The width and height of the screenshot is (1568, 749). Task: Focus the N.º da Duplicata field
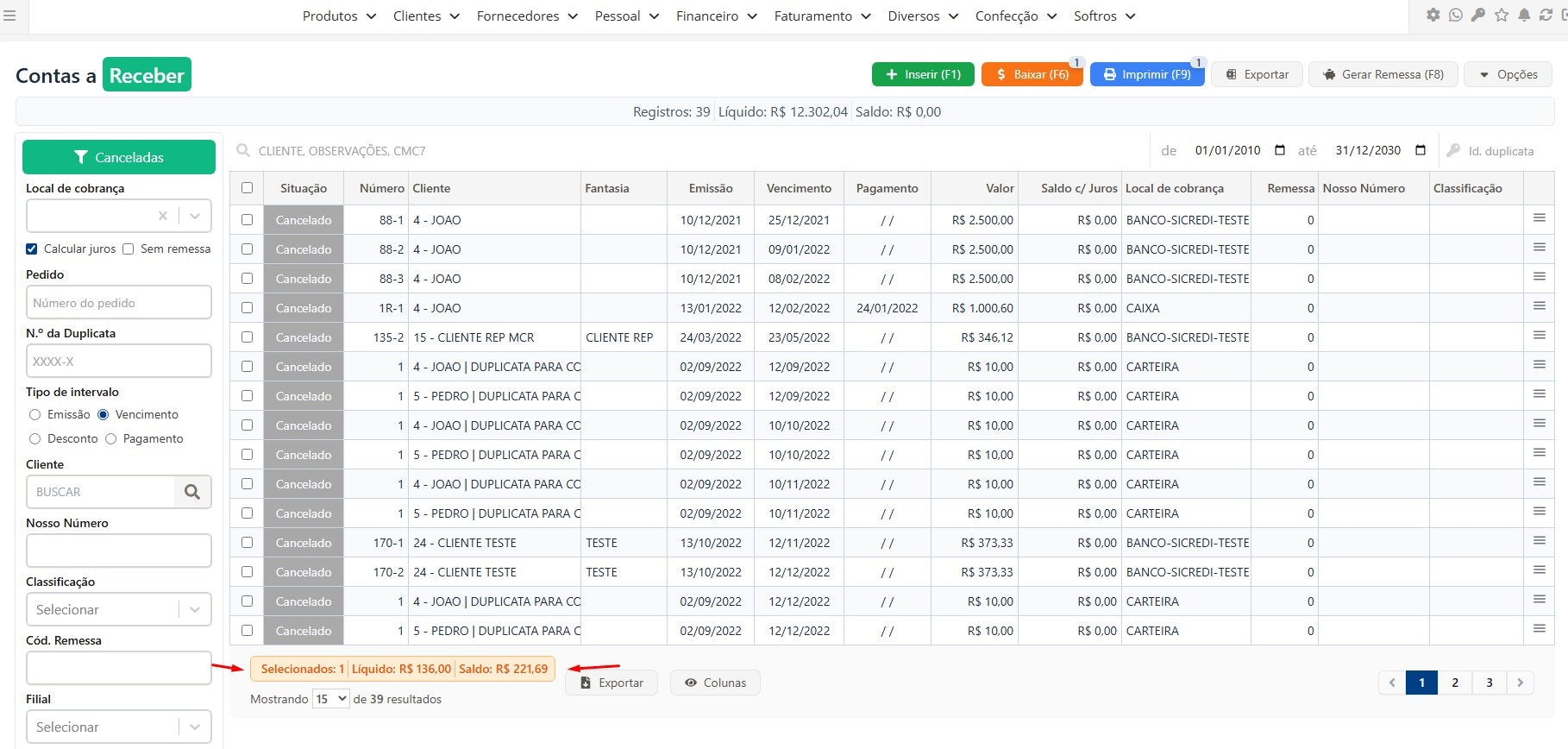coord(119,362)
